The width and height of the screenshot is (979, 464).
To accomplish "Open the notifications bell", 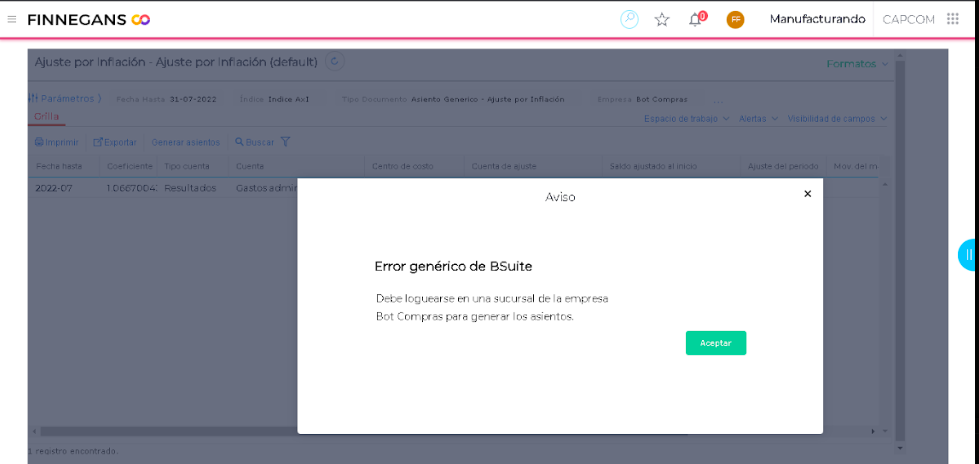I will tap(696, 19).
